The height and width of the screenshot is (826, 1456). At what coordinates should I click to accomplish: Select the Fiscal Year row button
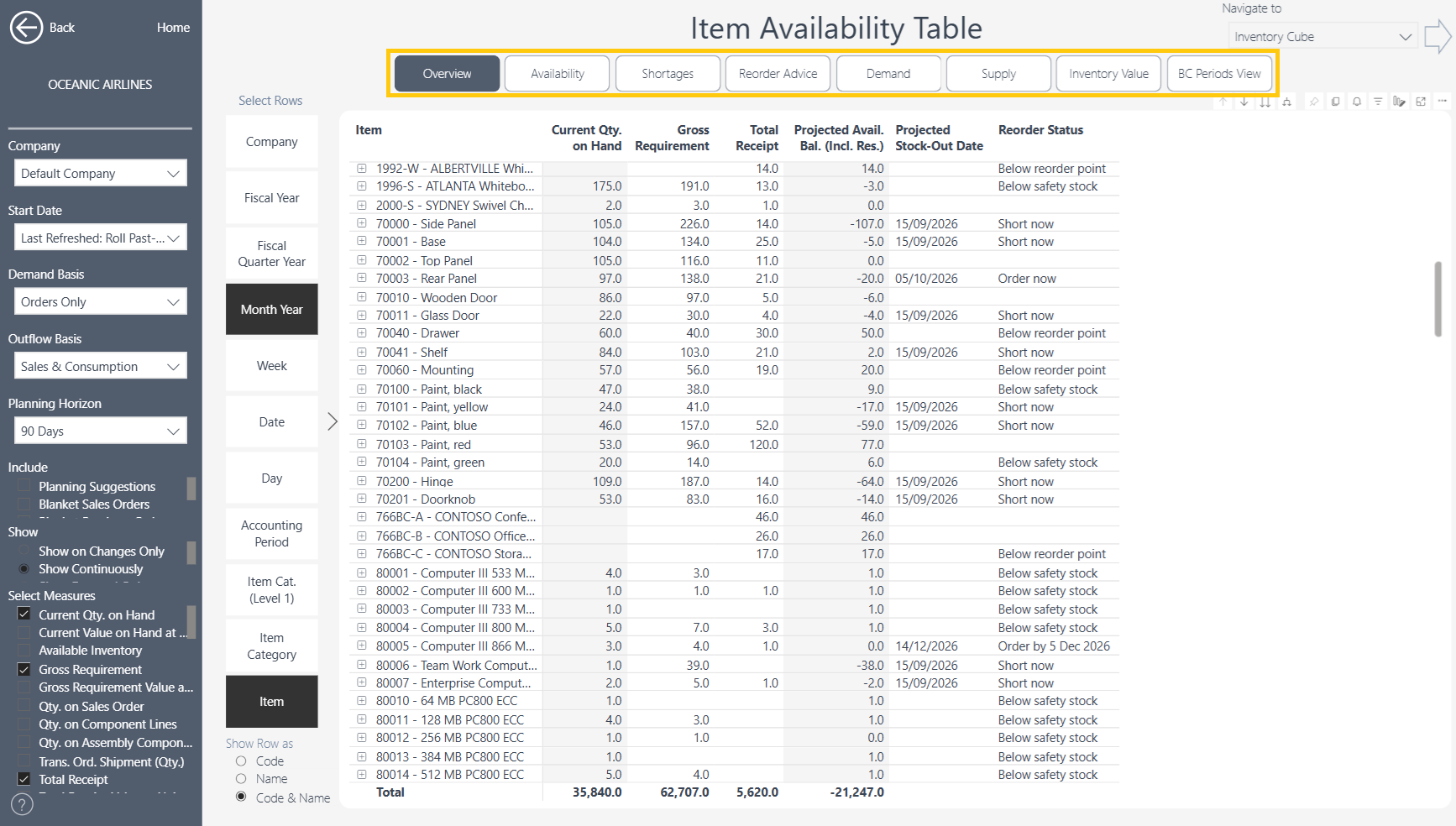click(271, 198)
